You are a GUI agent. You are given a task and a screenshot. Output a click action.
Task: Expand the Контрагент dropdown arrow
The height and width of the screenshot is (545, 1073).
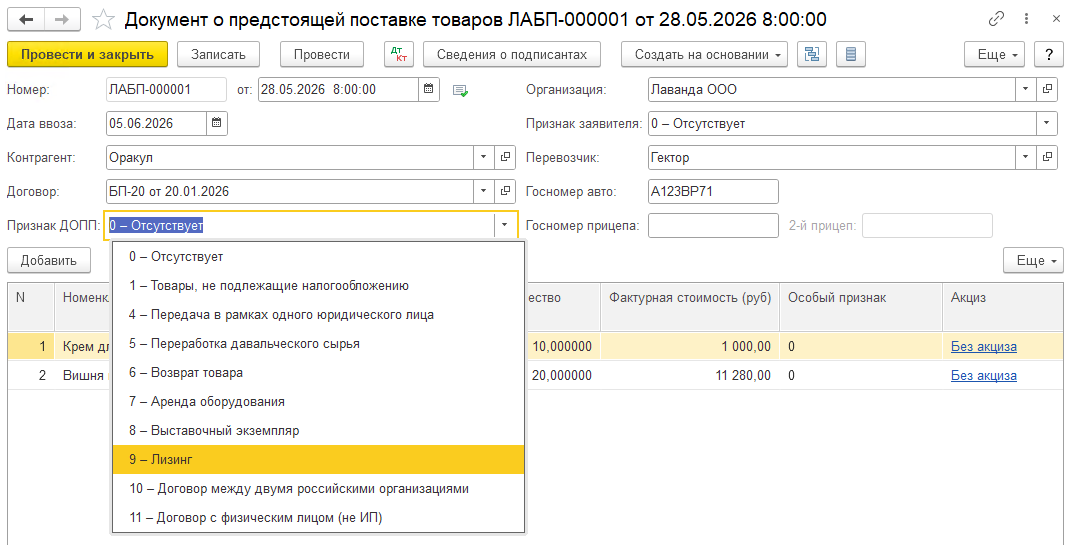(483, 157)
